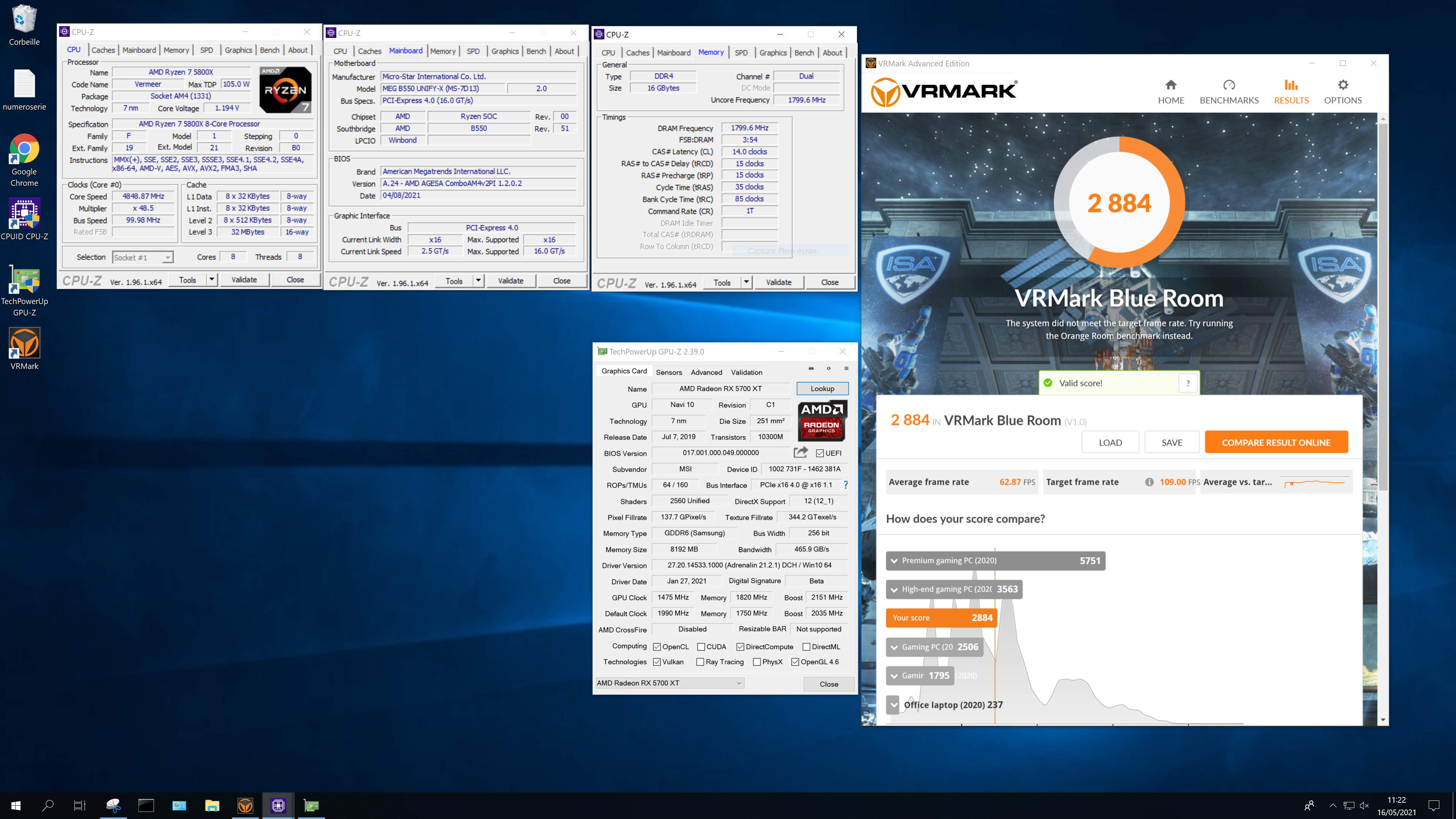Click Close button in GPU-Z
This screenshot has height=819, width=1456.
tap(828, 684)
